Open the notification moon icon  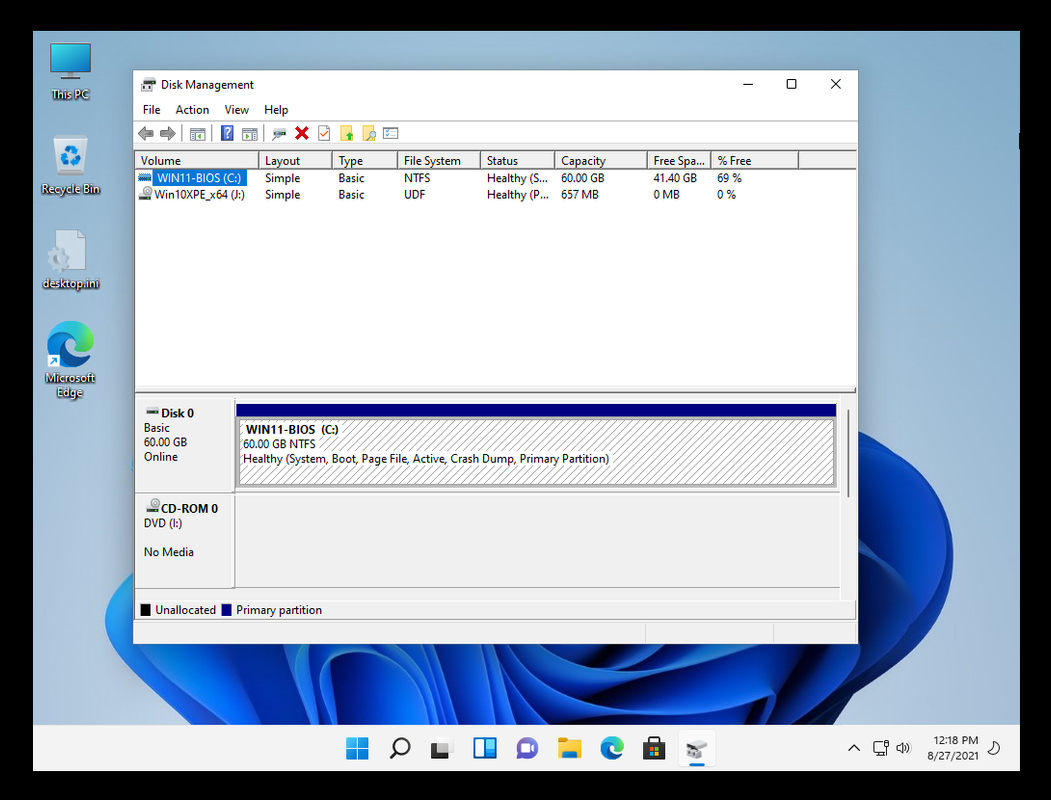pyautogui.click(x=995, y=748)
